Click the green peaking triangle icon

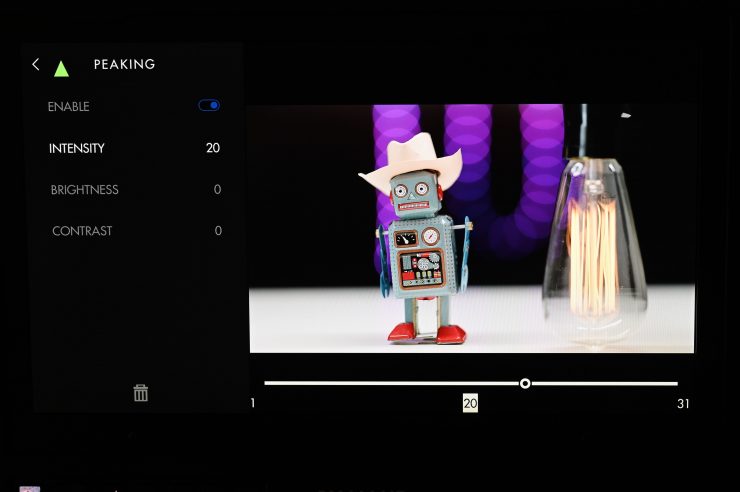point(61,69)
